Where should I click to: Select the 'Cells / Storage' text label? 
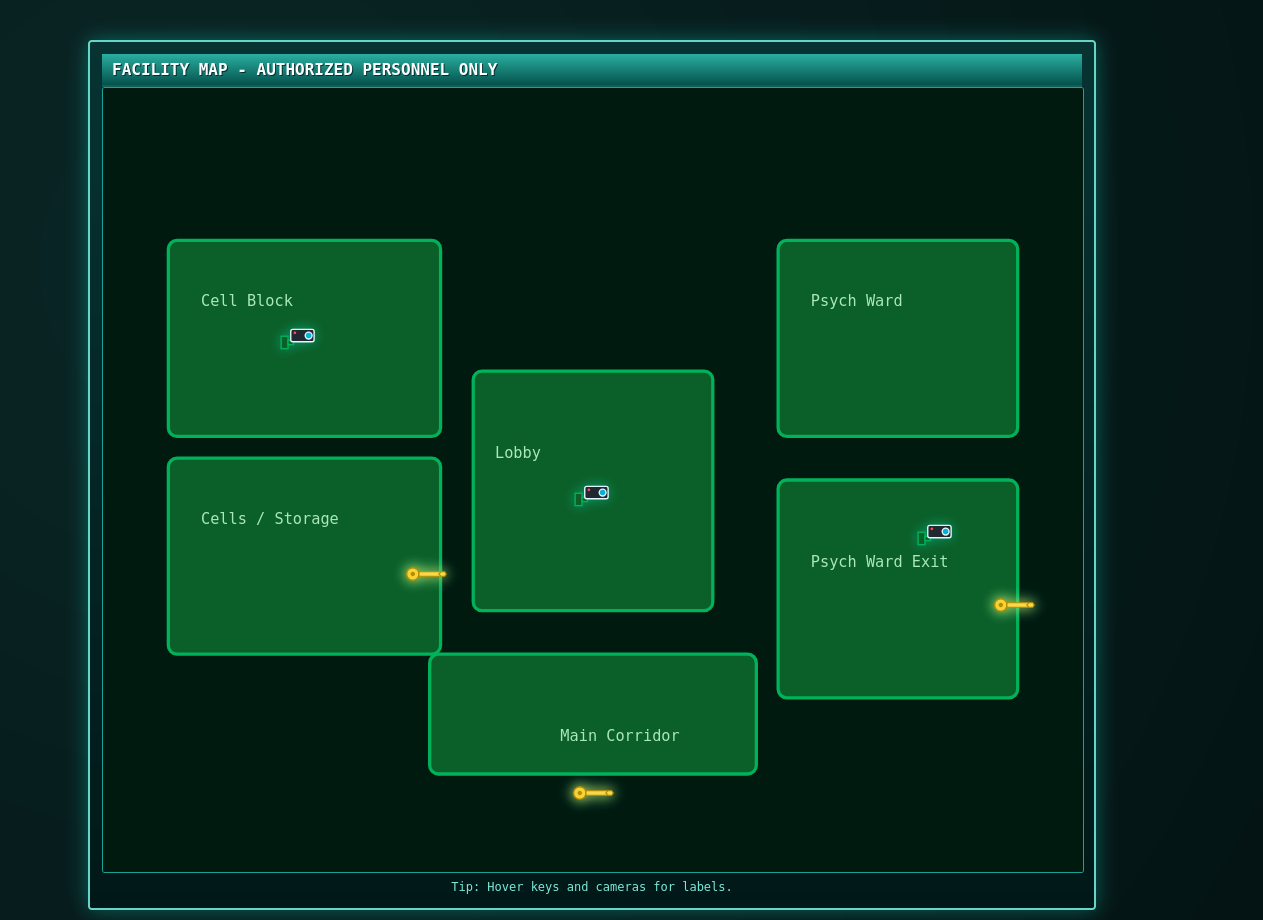point(269,519)
